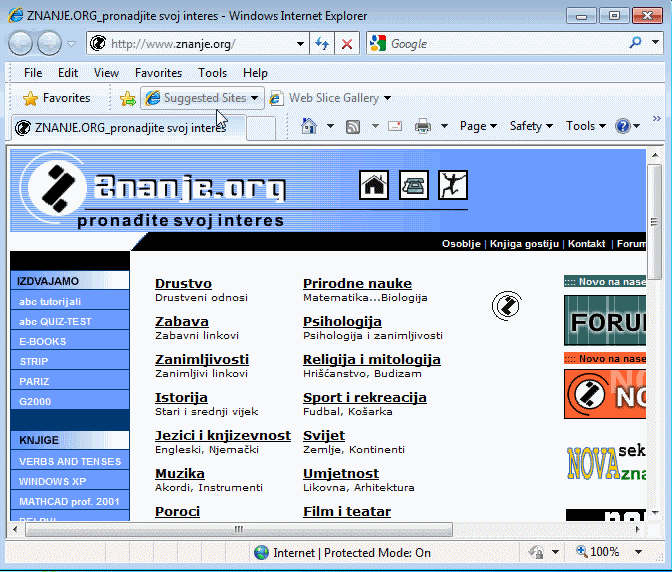
Task: Click in the address bar URL field
Action: click(x=200, y=44)
